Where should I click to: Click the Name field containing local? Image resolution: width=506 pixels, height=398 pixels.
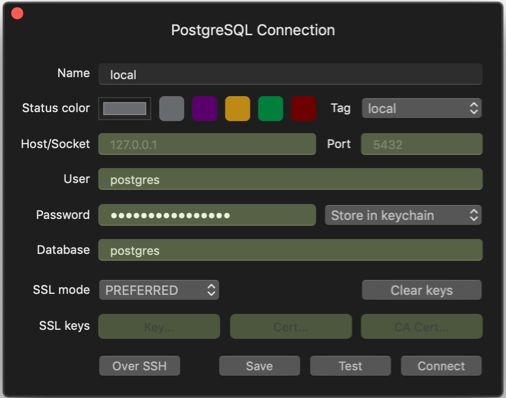[x=290, y=74]
